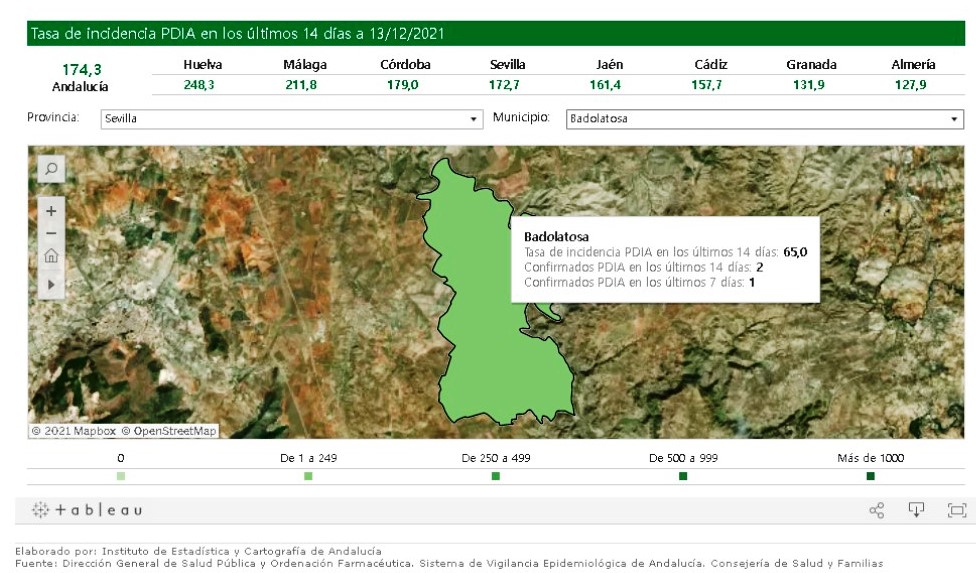The height and width of the screenshot is (573, 976).
Task: Click the Tableau logo
Action: pyautogui.click(x=87, y=510)
